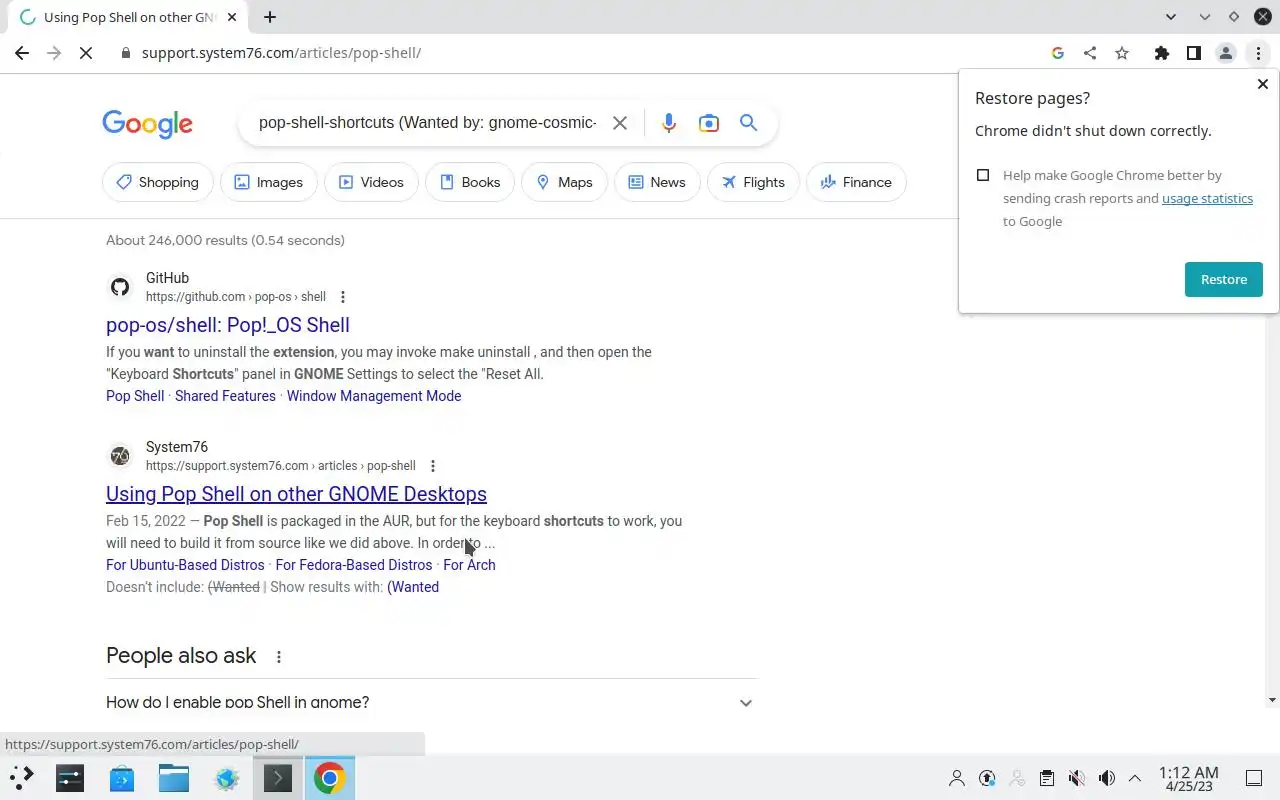Image resolution: width=1280 pixels, height=800 pixels.
Task: Open People also ask options menu
Action: (279, 657)
